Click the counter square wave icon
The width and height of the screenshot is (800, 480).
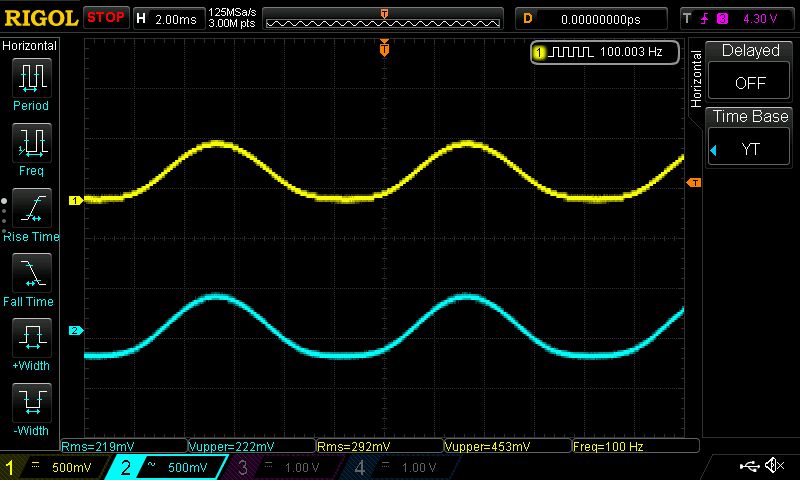pyautogui.click(x=570, y=52)
